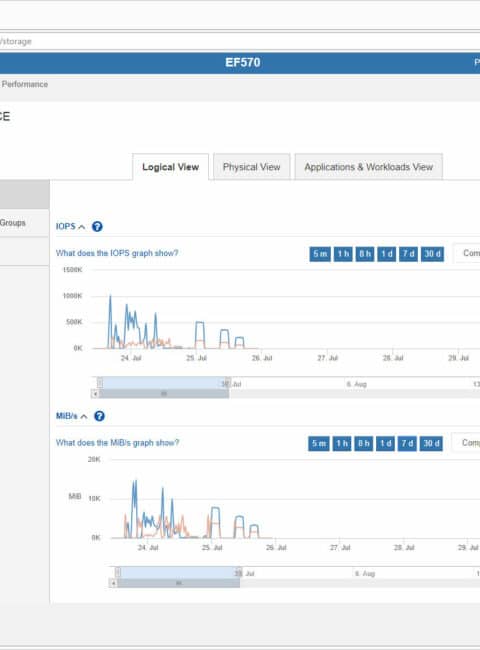Click the 1000K peak on IOPS chart
Screen dimensions: 480x650
click(110, 296)
